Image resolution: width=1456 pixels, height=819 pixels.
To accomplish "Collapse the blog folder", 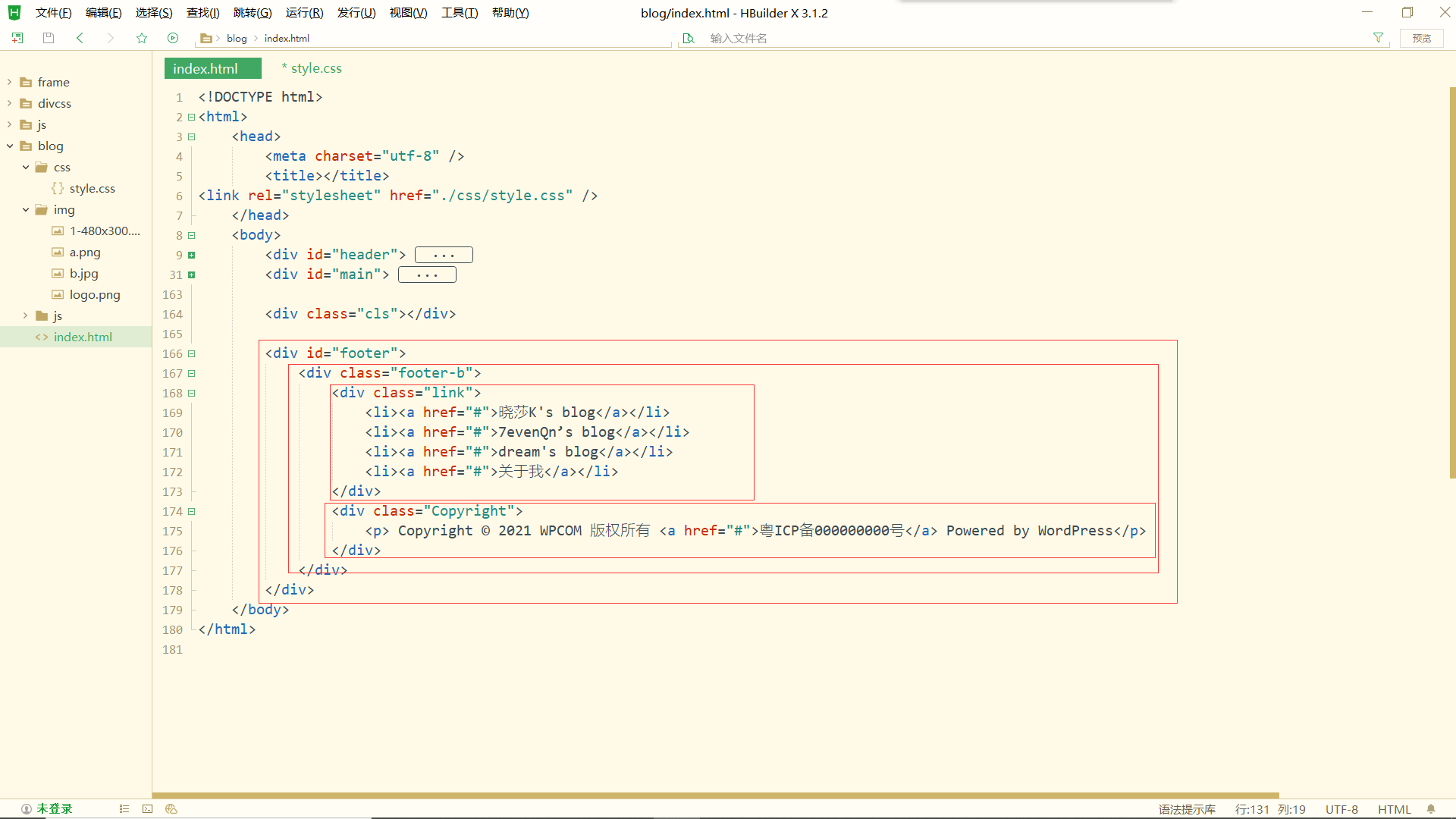I will [9, 146].
